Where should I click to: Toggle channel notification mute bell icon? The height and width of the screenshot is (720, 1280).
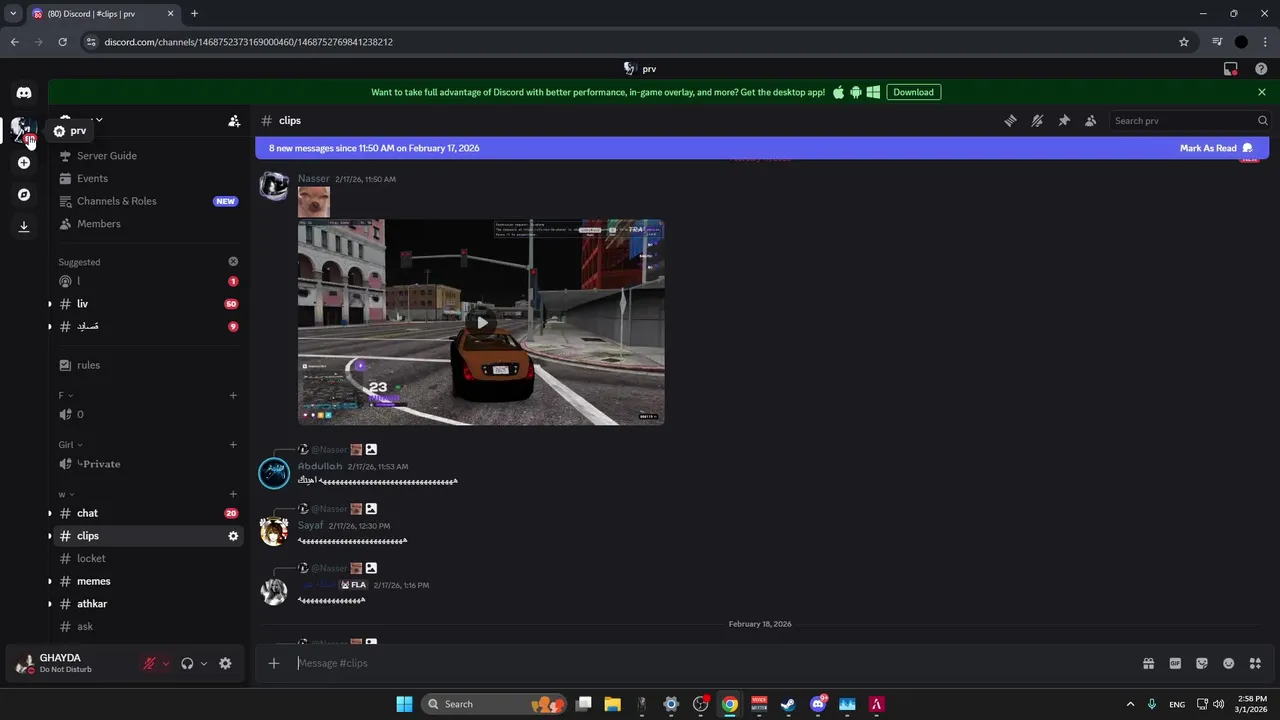point(1037,121)
